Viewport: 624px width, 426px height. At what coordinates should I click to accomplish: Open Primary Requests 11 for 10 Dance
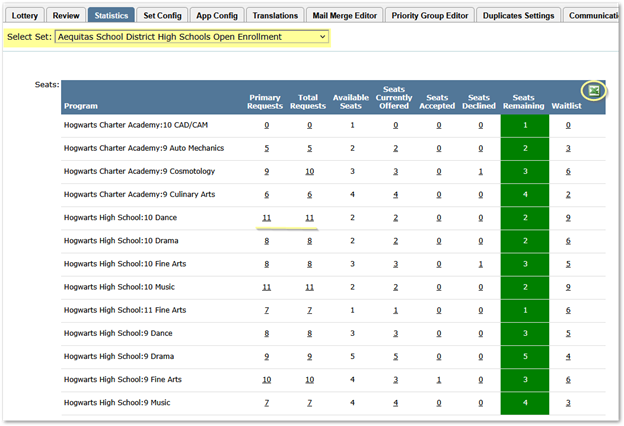(267, 218)
